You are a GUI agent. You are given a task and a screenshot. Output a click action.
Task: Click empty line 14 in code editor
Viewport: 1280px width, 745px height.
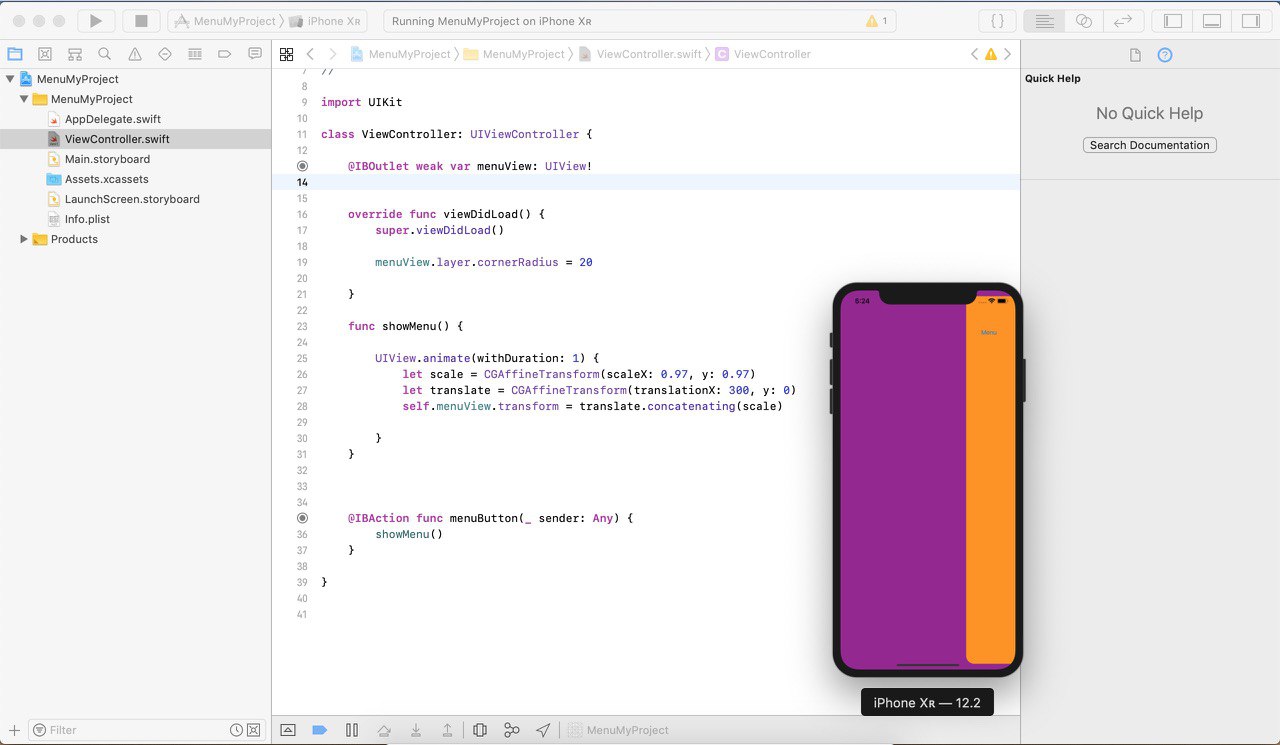(646, 182)
